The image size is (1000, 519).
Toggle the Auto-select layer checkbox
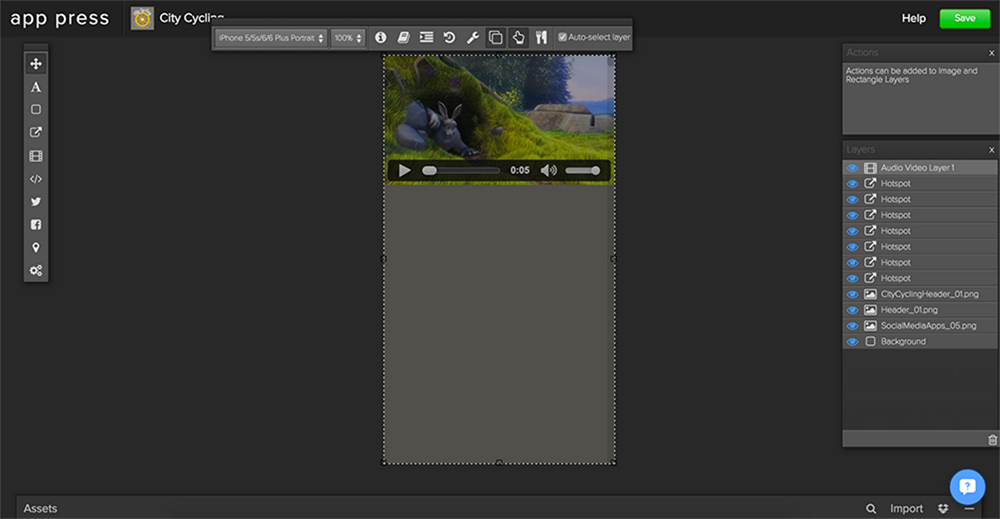coord(562,37)
